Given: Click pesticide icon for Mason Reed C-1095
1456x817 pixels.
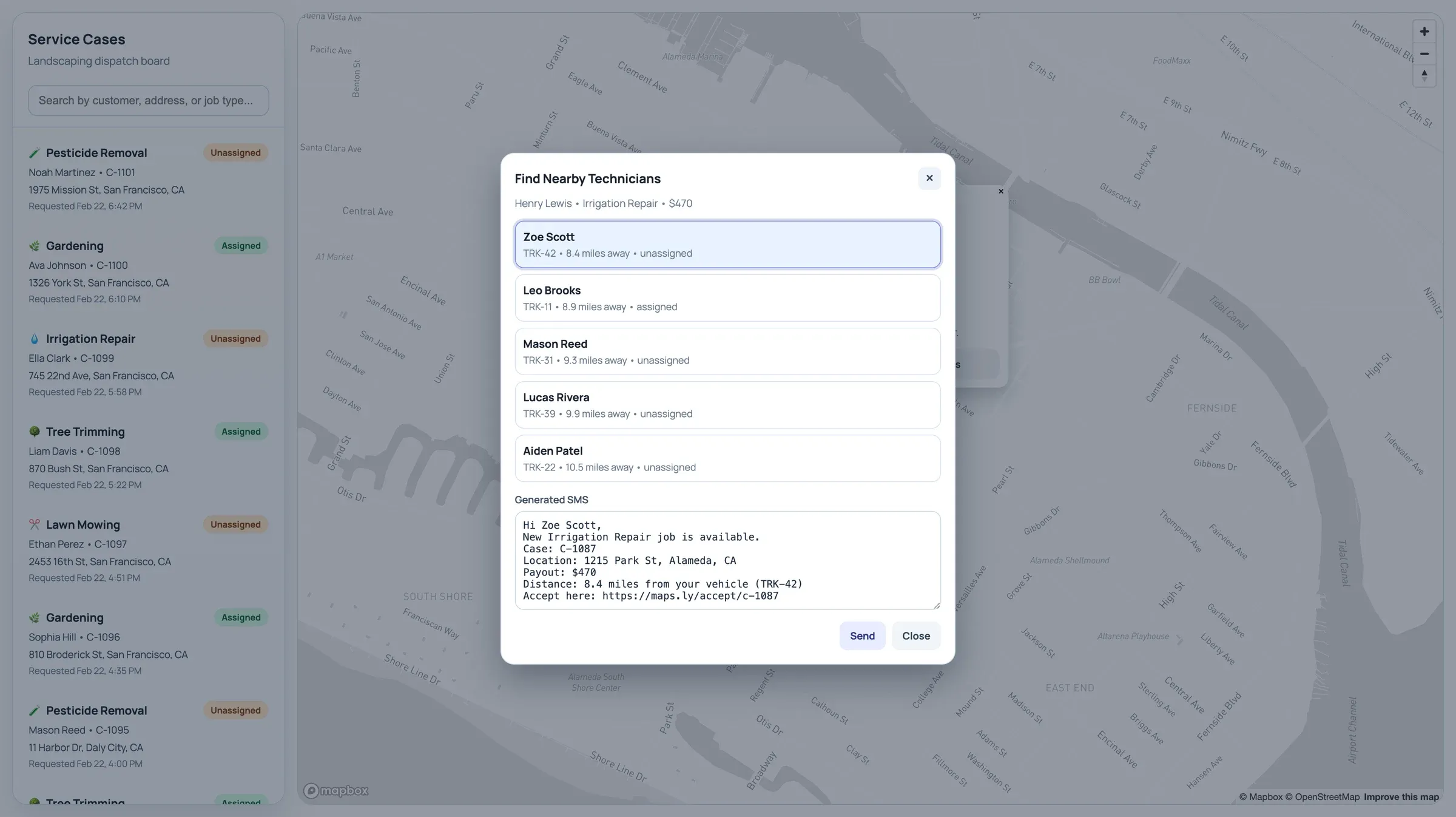Looking at the screenshot, I should (x=35, y=710).
